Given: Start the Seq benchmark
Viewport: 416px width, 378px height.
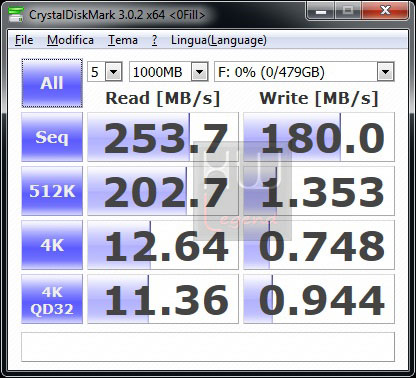Looking at the screenshot, I should point(52,137).
